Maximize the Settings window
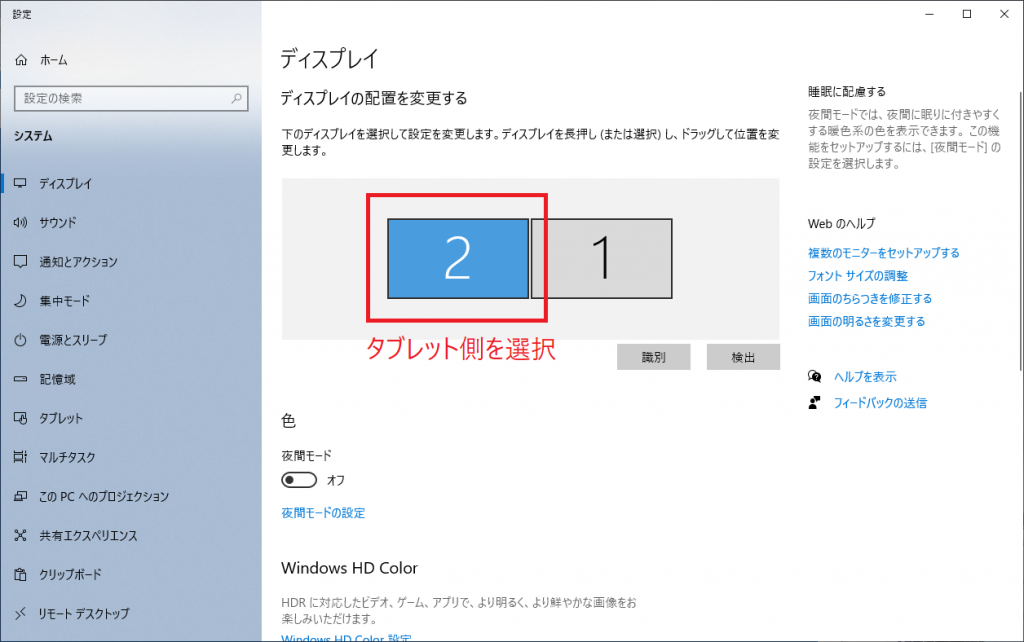The image size is (1024, 642). pos(967,14)
